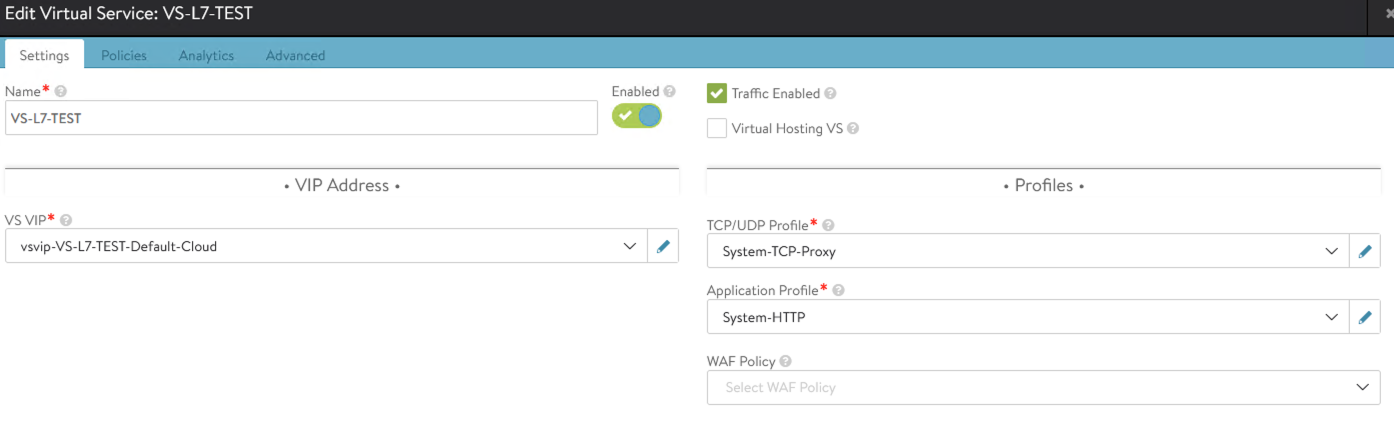Open help icon next to VS VIP label
Image resolution: width=1394 pixels, height=422 pixels.
coord(66,220)
